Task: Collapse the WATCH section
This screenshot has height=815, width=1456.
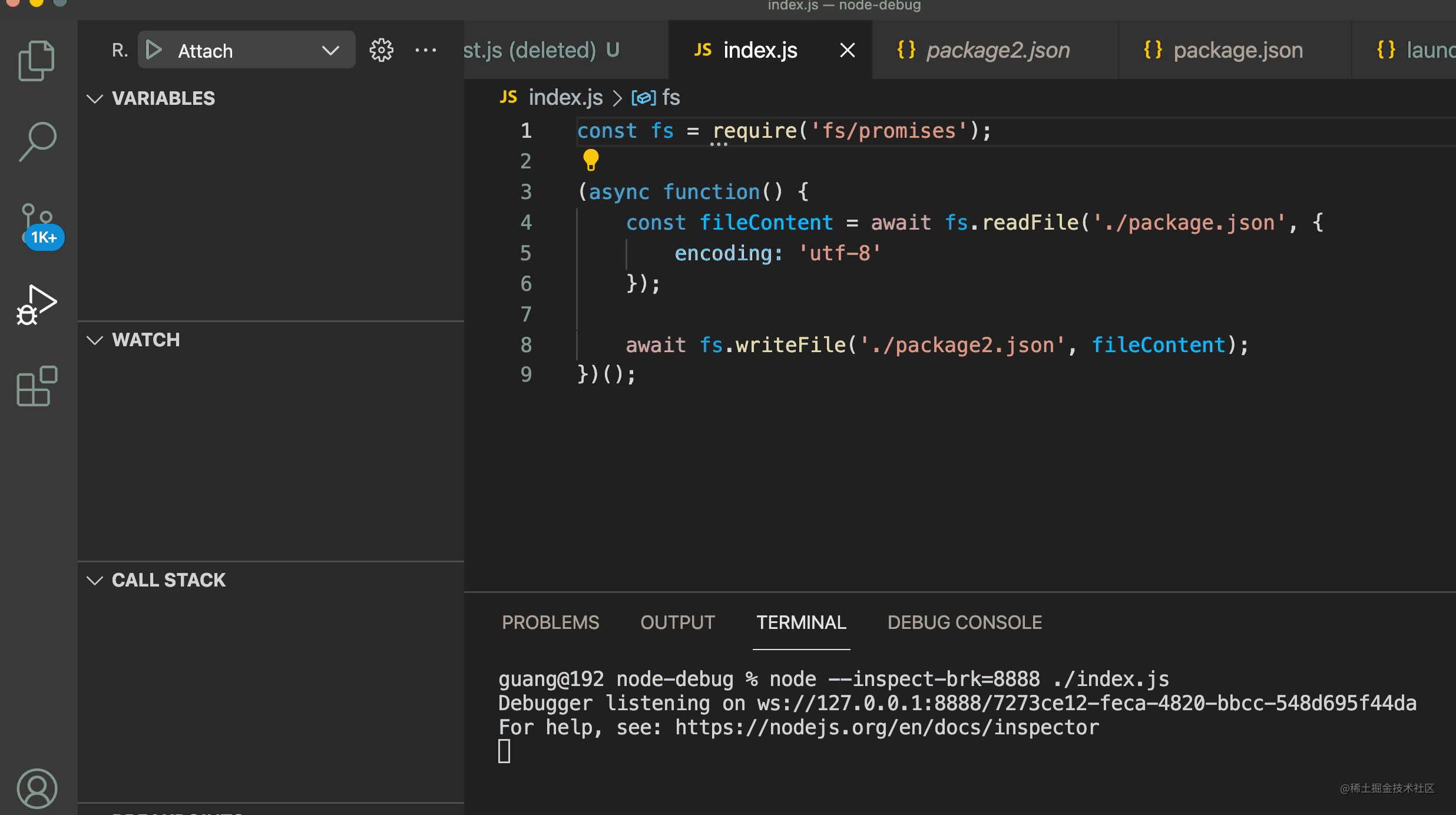Action: [95, 340]
